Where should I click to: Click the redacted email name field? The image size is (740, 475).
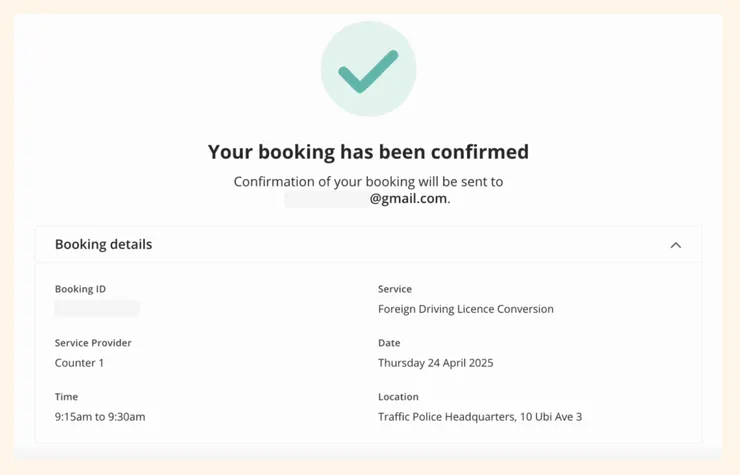pos(325,199)
